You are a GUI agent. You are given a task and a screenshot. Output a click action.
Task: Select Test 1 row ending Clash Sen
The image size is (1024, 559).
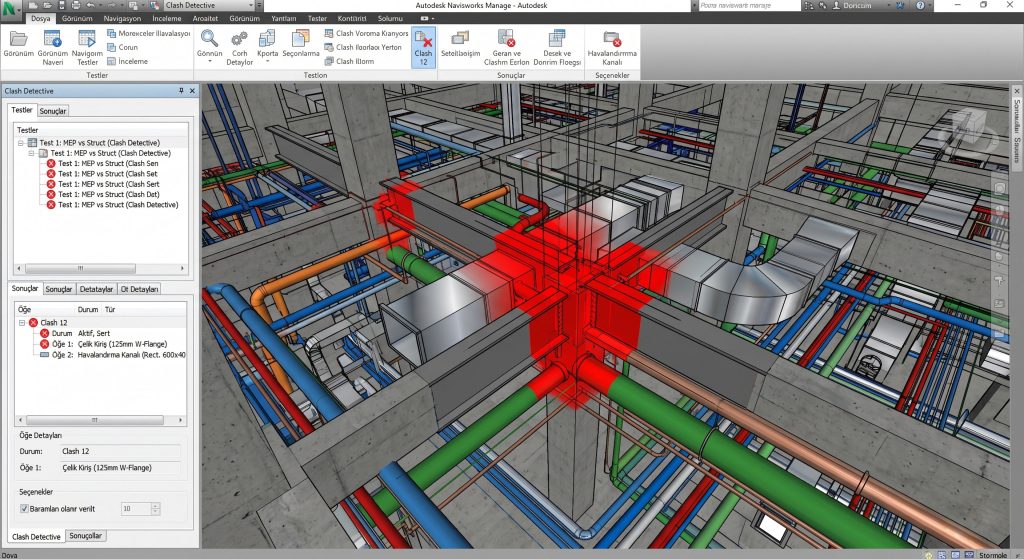click(103, 163)
